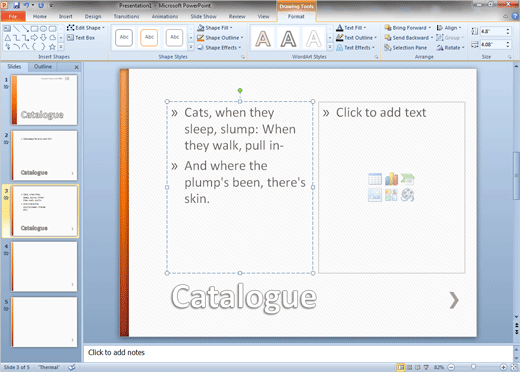Viewport: 520px width, 372px height.
Task: Minimize the ribbon with the caret icon
Action: [x=506, y=16]
